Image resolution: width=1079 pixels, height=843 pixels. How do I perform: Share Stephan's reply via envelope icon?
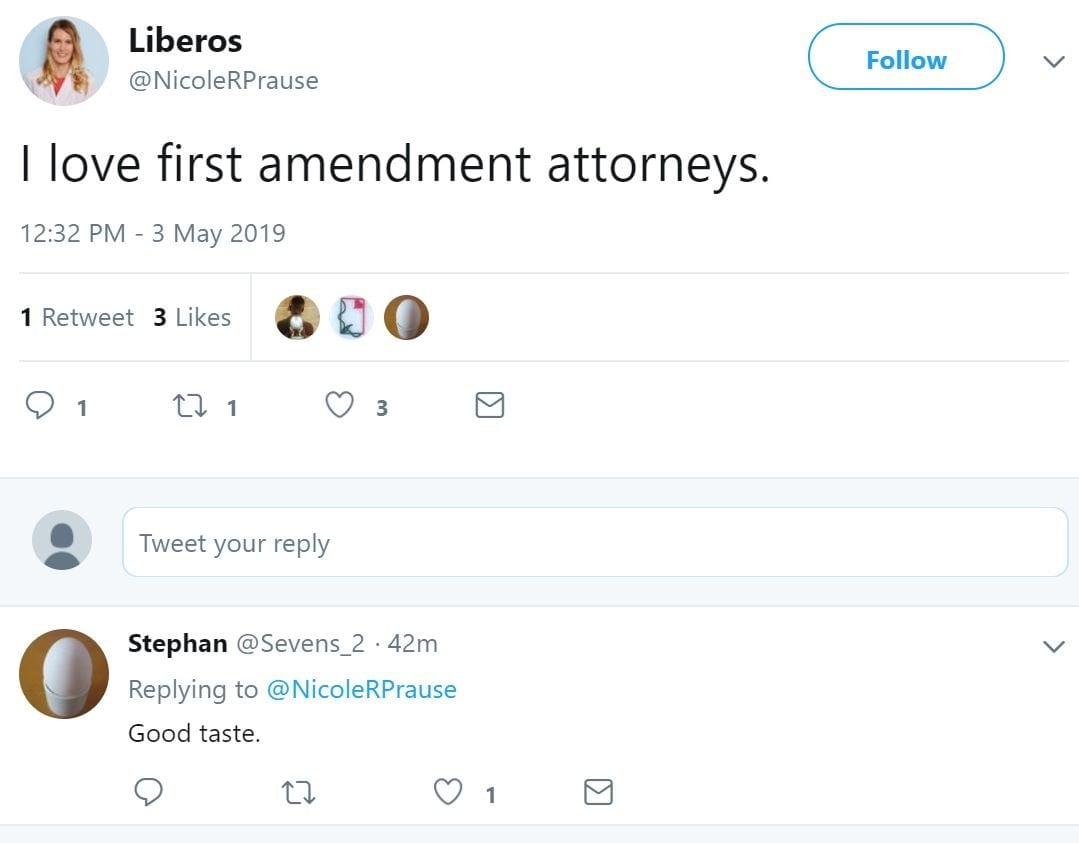[x=598, y=793]
